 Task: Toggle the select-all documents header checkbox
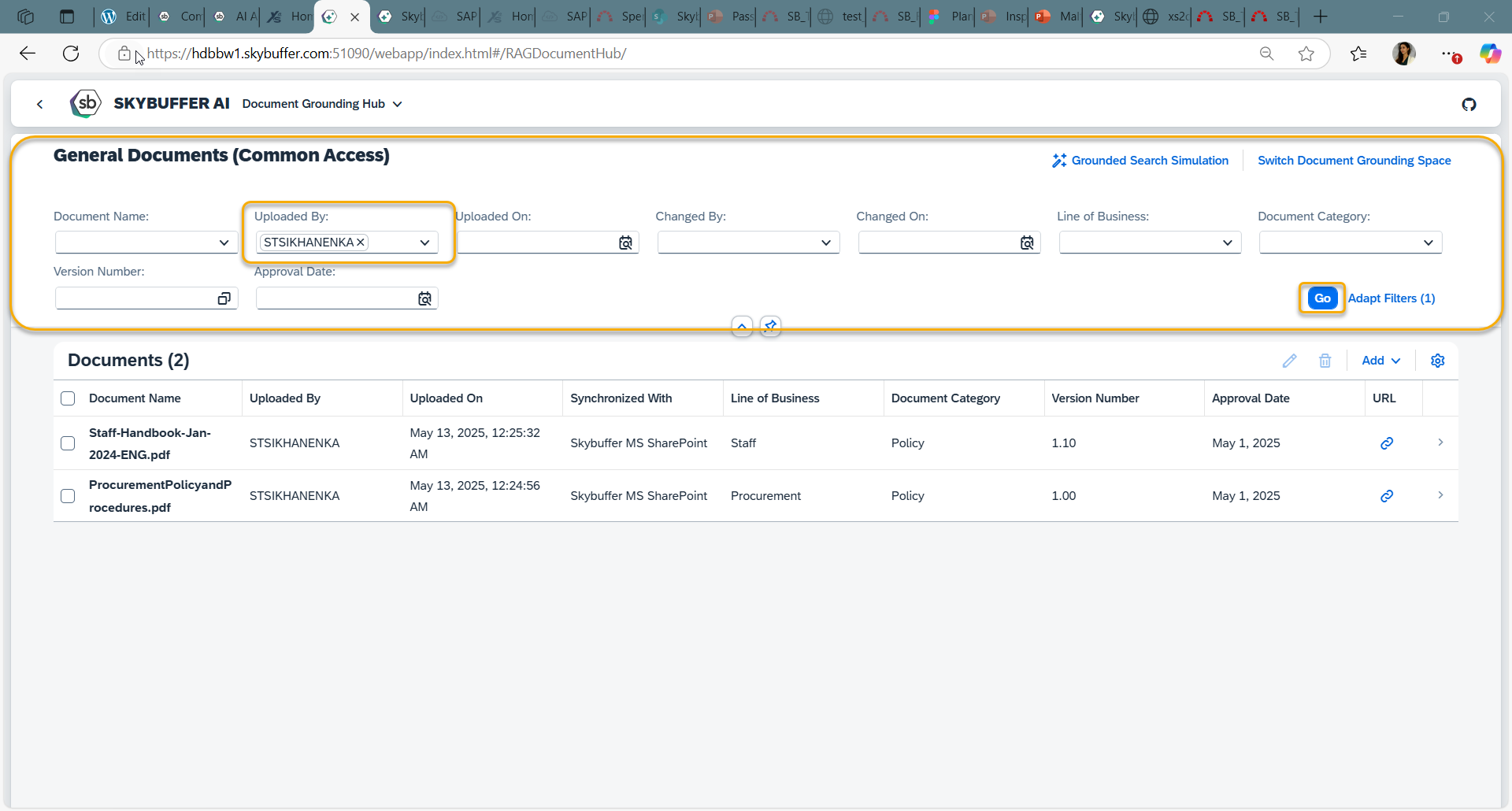point(68,398)
